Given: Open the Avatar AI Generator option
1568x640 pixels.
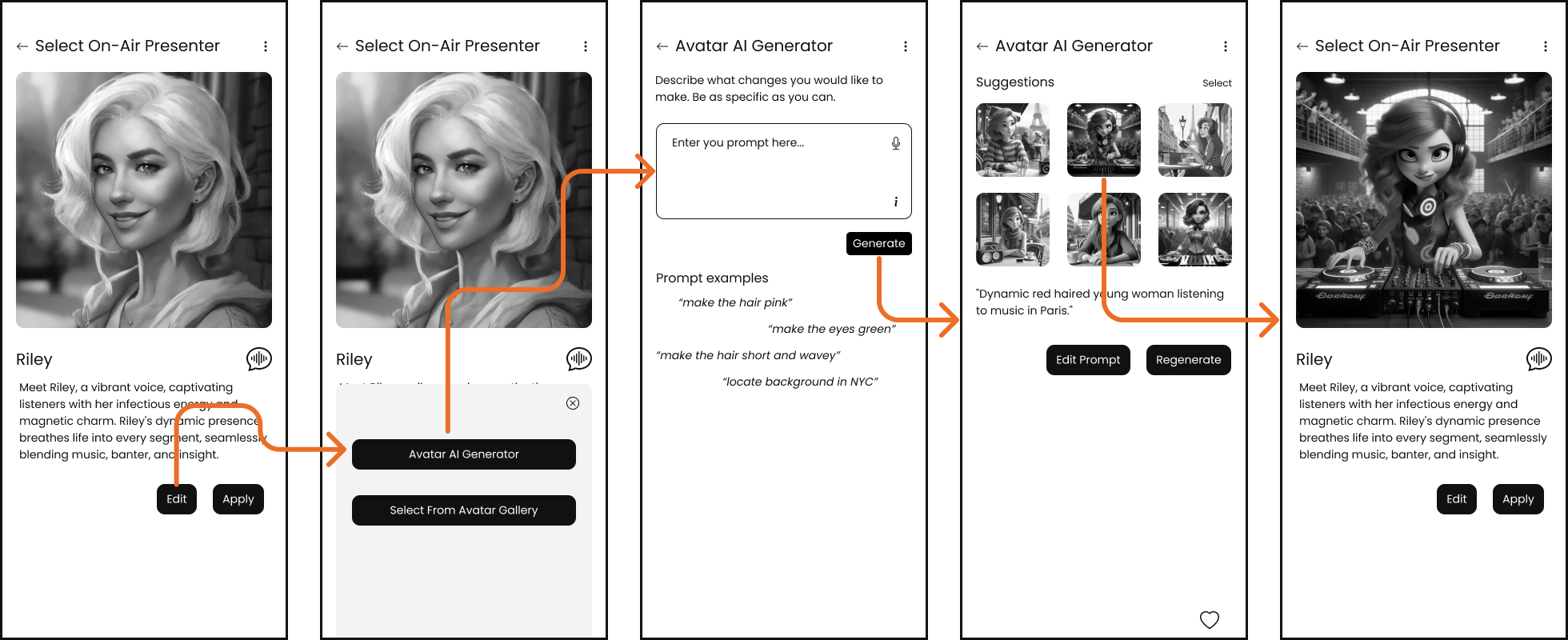Looking at the screenshot, I should 464,454.
